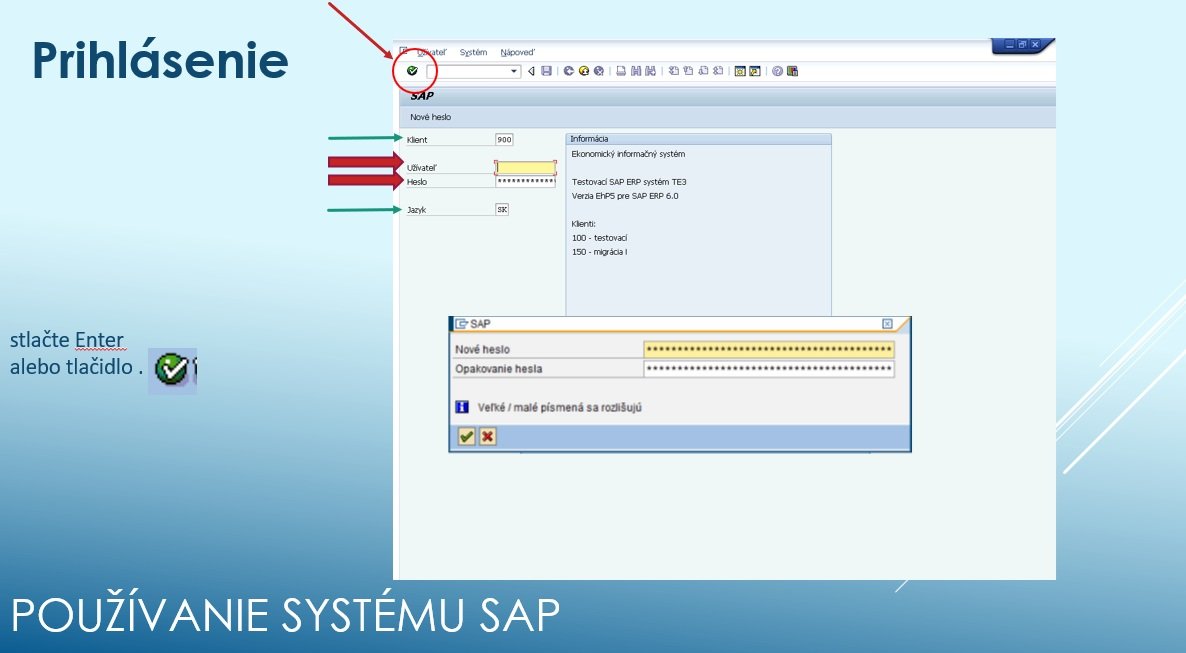Click the green Enter checkmark in SAP toolbar
1186x653 pixels.
412,71
